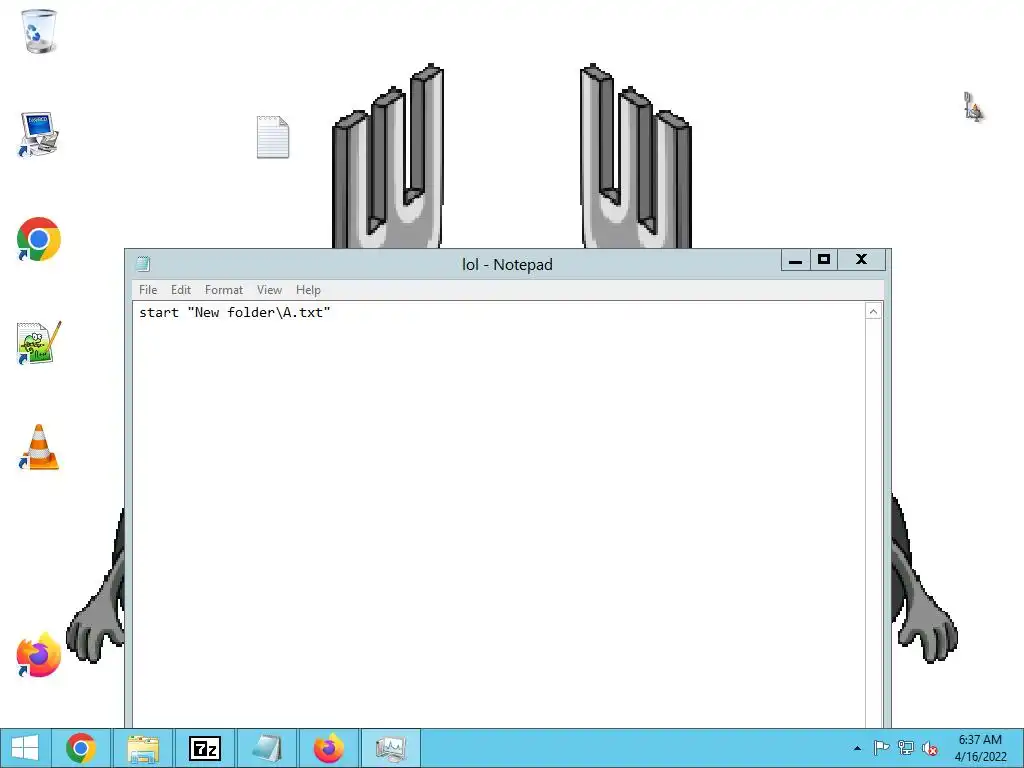Launch Google Chrome from the desktop shortcut

pyautogui.click(x=39, y=239)
